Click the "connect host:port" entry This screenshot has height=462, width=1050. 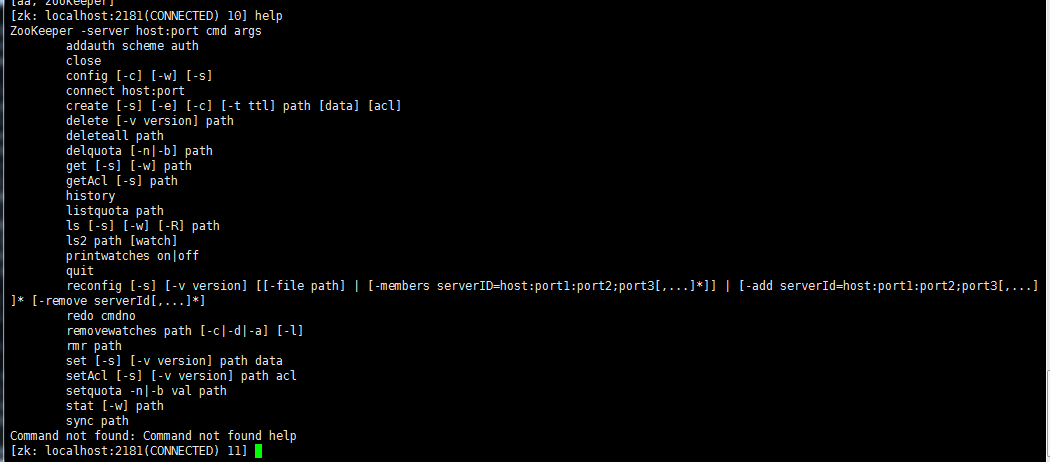point(125,91)
